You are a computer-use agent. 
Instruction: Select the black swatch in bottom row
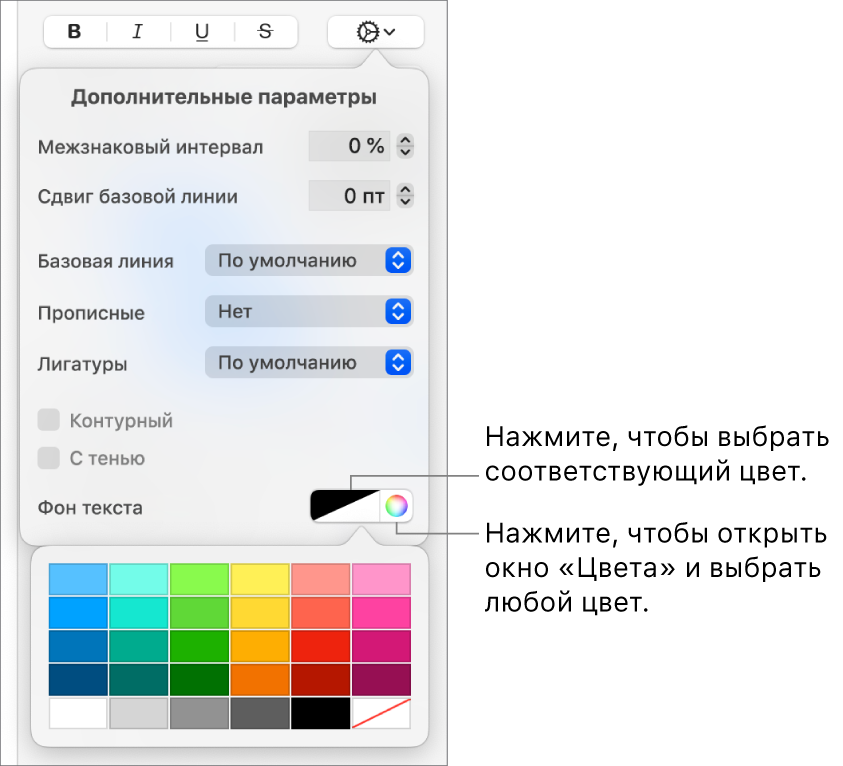point(320,713)
